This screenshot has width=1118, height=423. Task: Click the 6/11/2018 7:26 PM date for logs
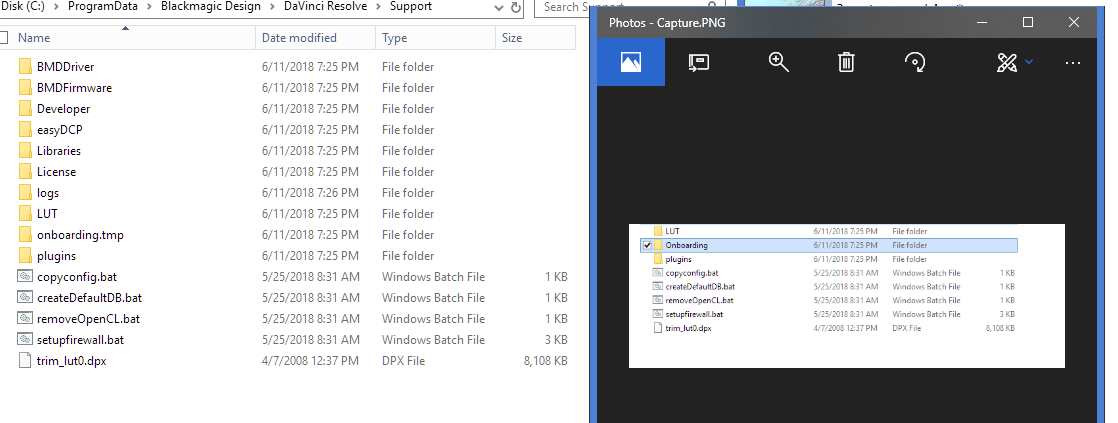(x=310, y=193)
